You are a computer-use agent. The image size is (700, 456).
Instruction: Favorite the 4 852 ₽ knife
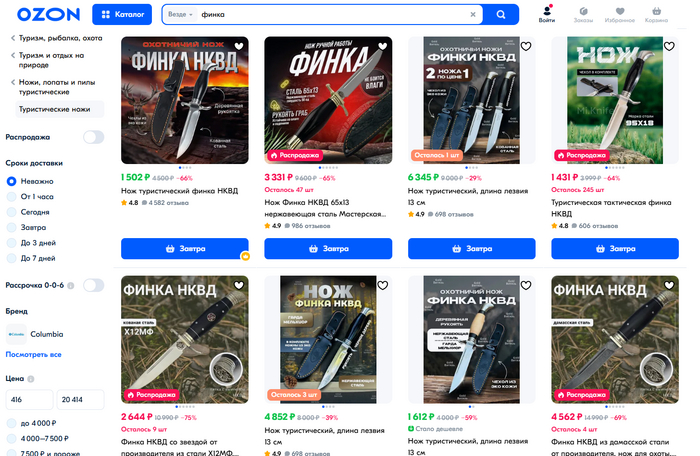[383, 285]
